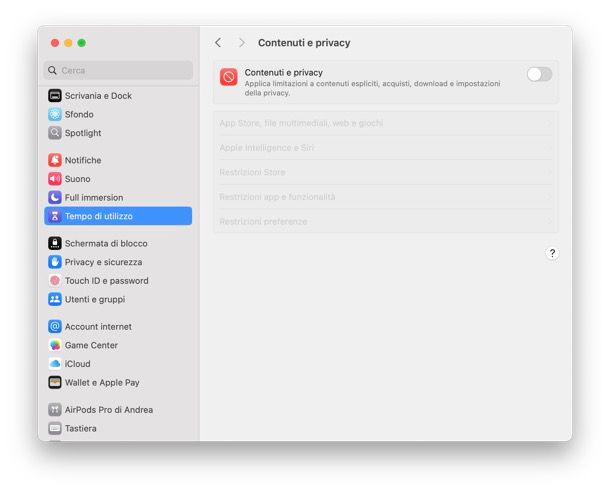Screen dimensions: 610x491
Task: Select Tempo di utilizzo in sidebar
Action: point(118,216)
